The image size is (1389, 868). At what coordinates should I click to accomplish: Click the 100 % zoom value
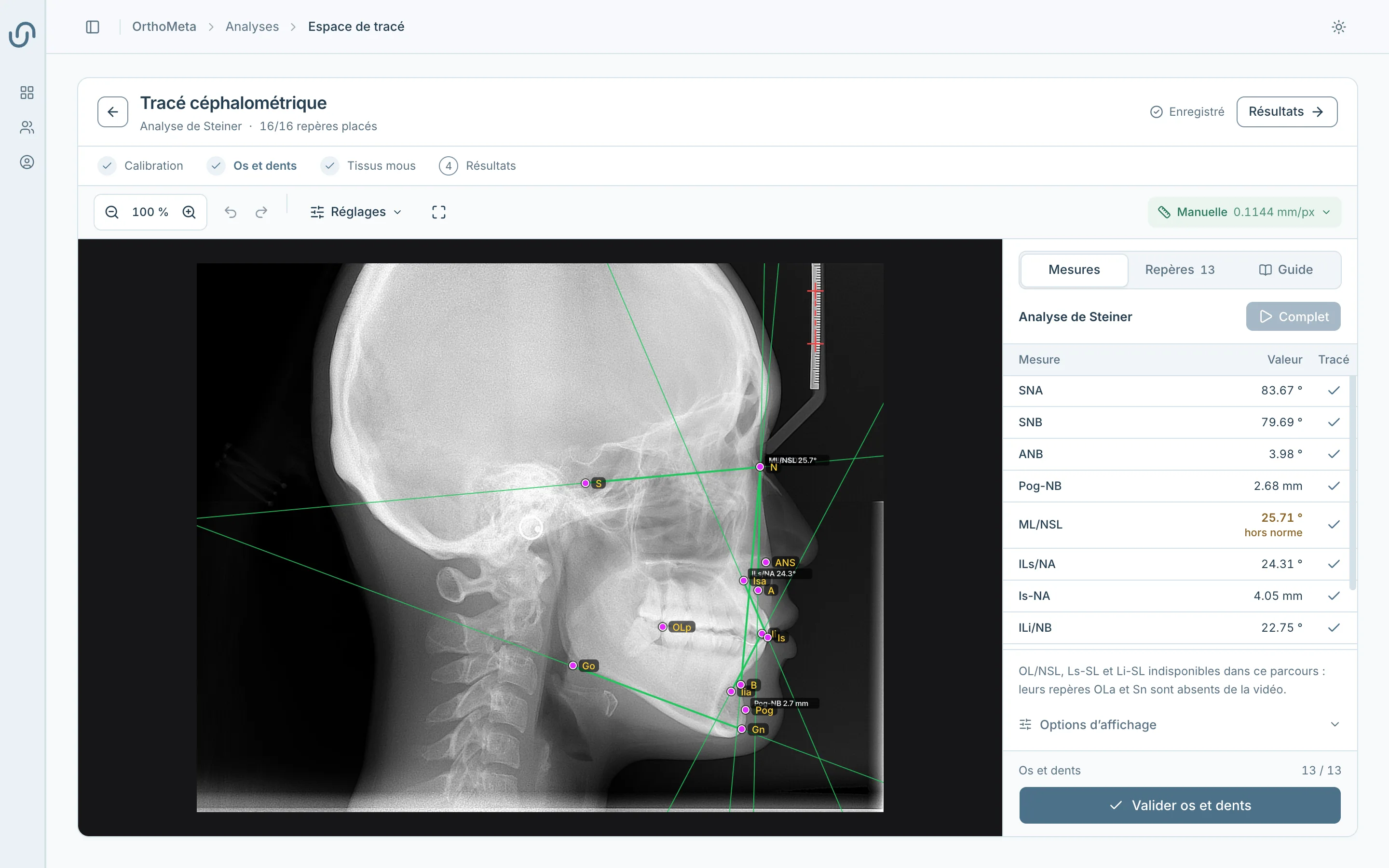tap(150, 212)
